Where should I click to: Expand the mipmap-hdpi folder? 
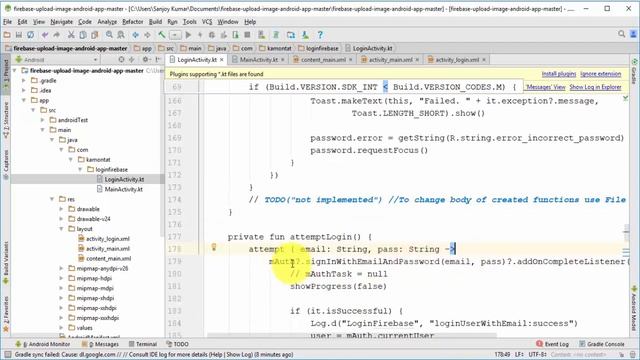point(62,278)
